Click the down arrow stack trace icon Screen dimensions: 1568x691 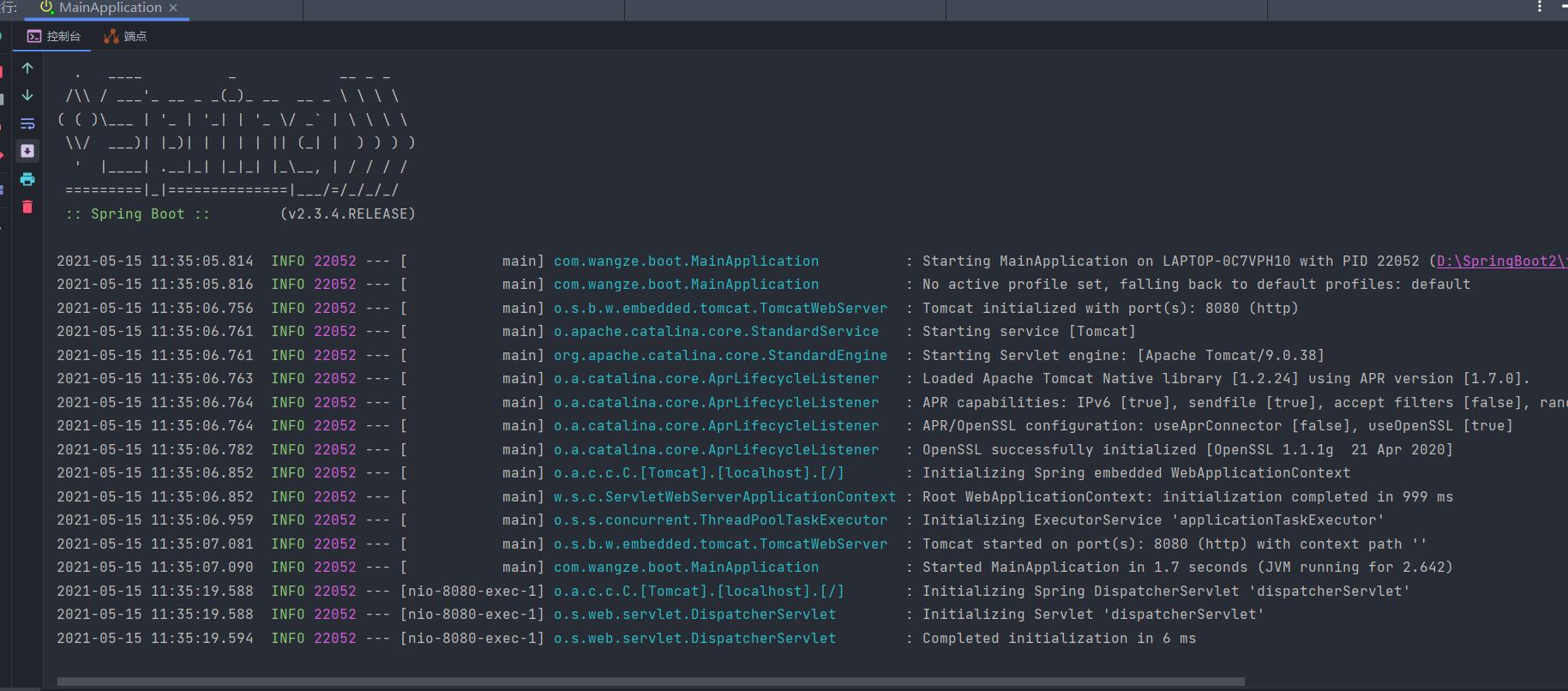(27, 95)
